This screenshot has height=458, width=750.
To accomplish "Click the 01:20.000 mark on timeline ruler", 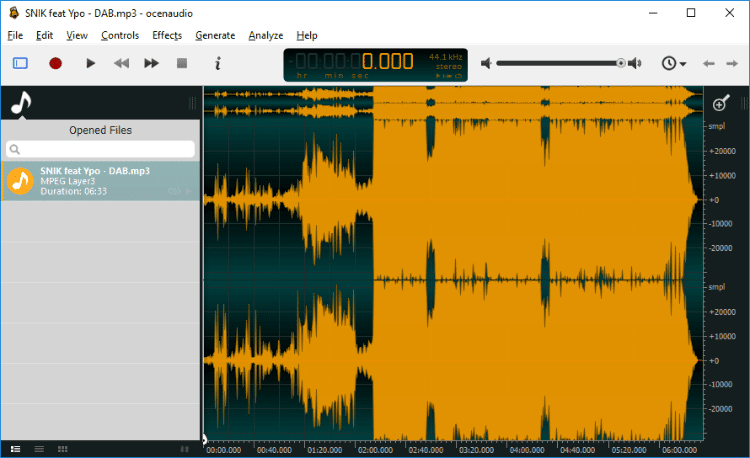I will (x=325, y=450).
